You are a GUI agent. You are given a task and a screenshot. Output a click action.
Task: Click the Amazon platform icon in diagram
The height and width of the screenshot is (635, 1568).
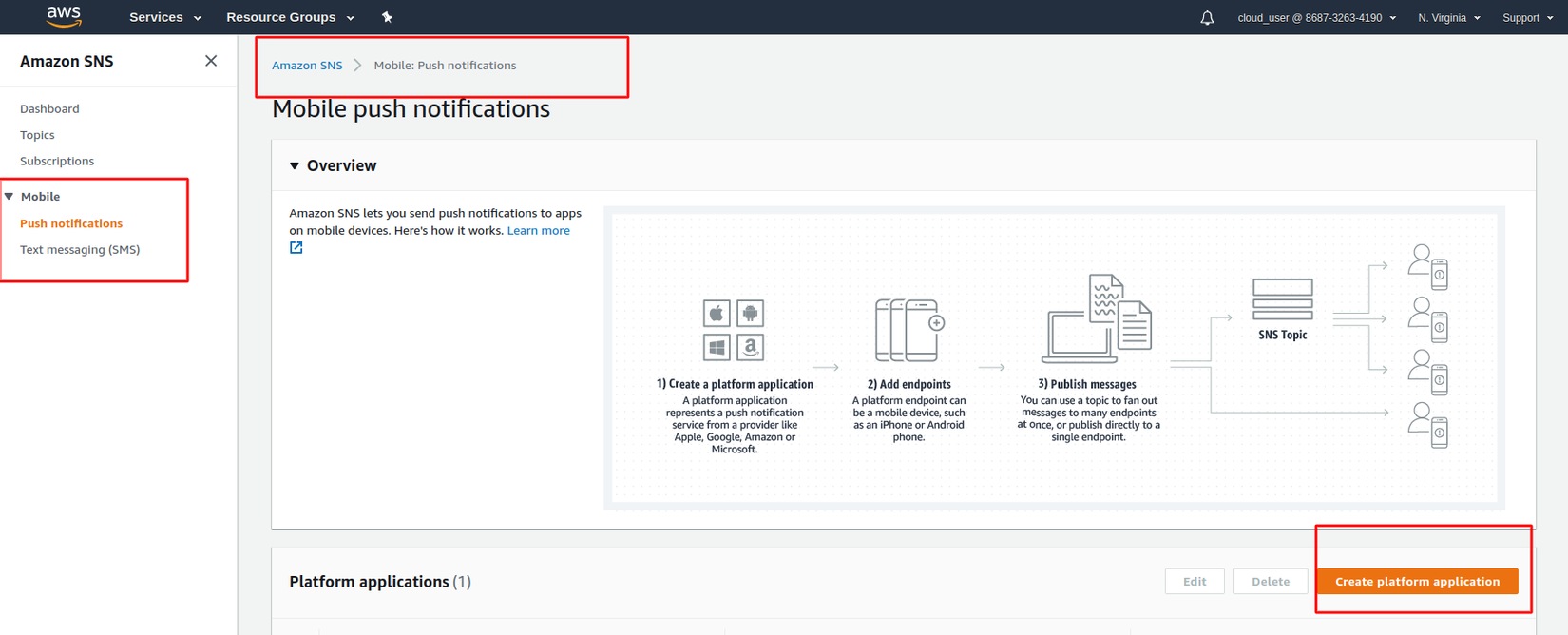[750, 347]
